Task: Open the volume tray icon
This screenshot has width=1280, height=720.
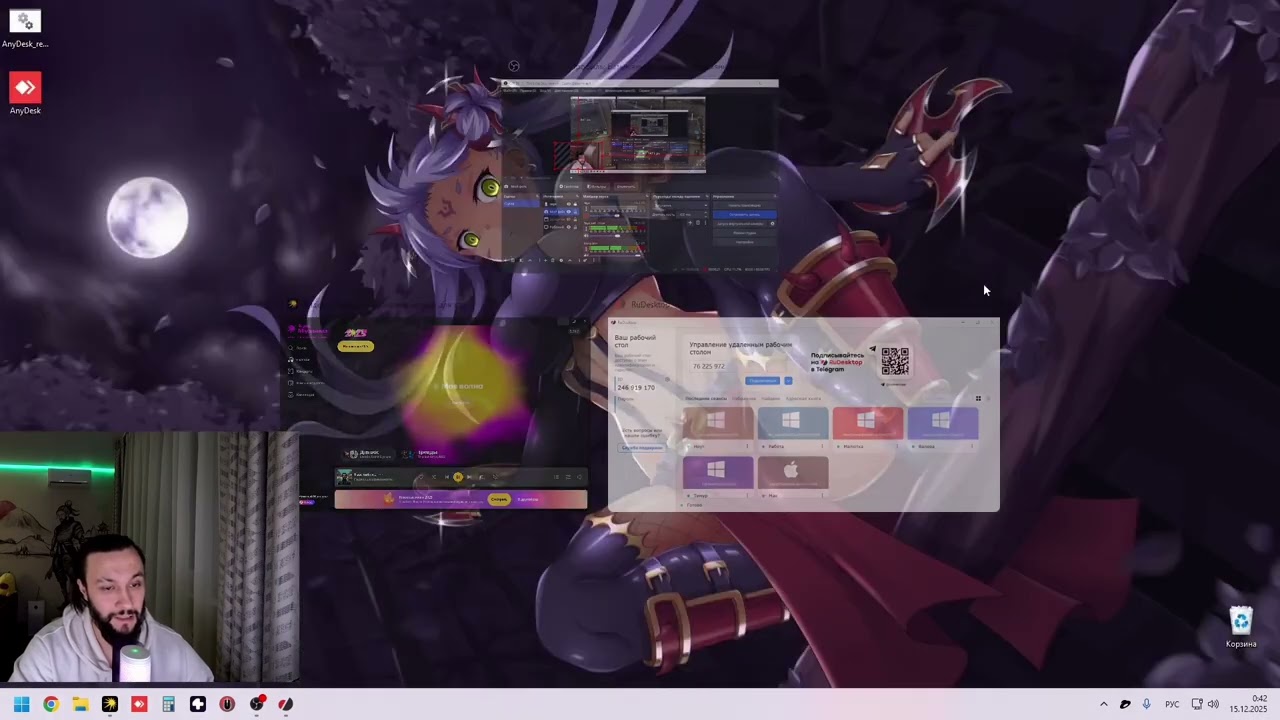Action: coord(1214,704)
